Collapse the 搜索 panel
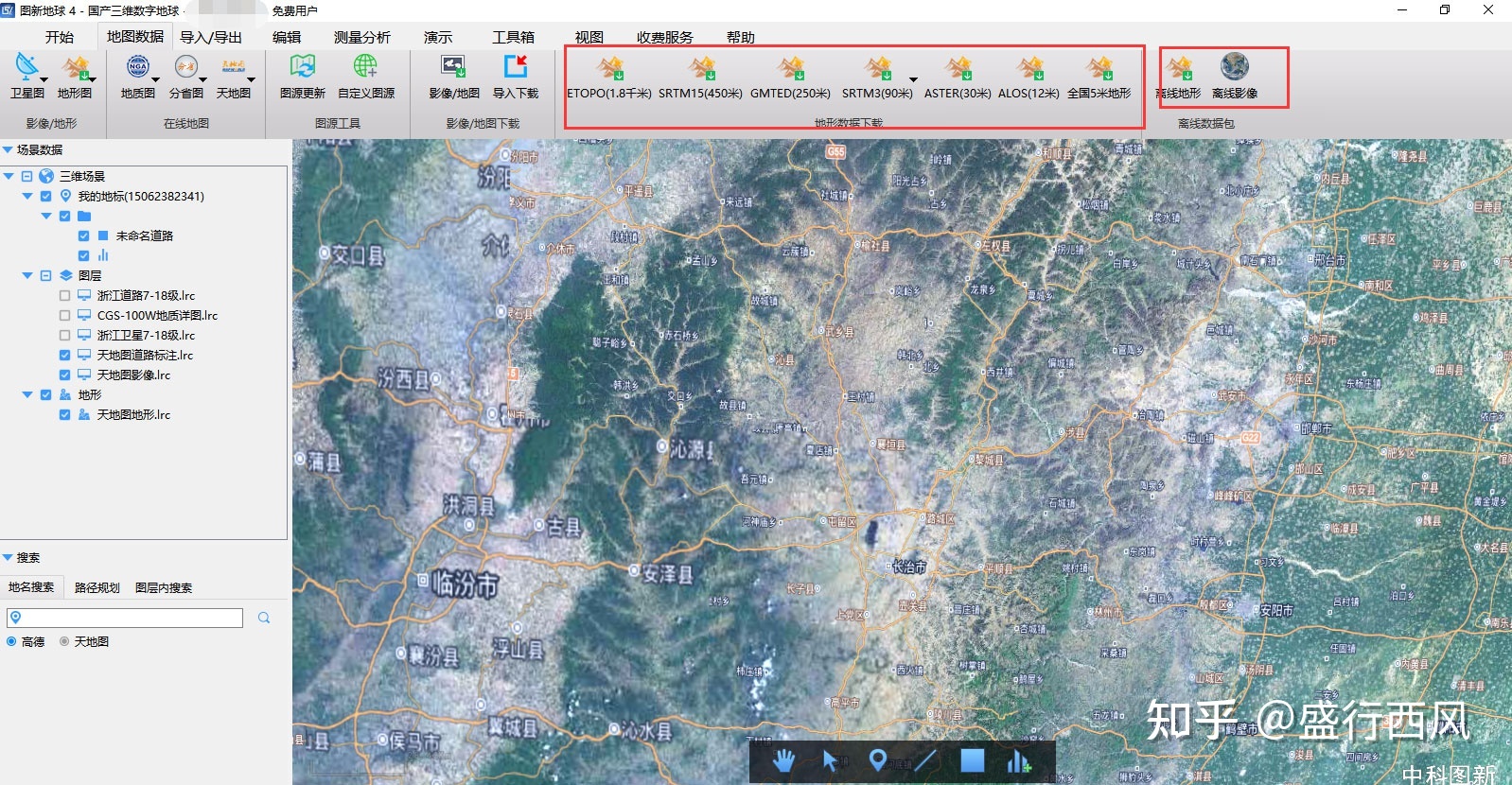 coord(8,557)
